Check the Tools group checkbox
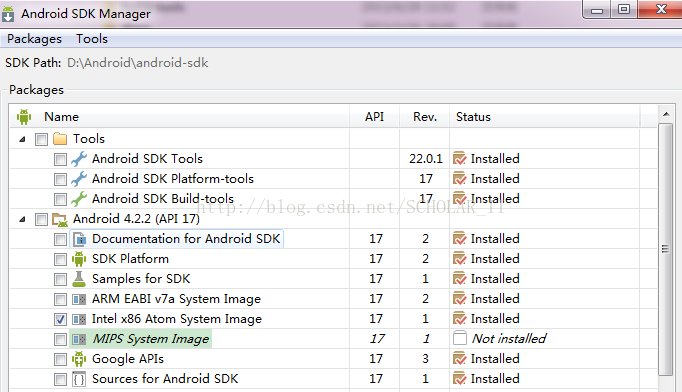The width and height of the screenshot is (682, 392). 41,139
